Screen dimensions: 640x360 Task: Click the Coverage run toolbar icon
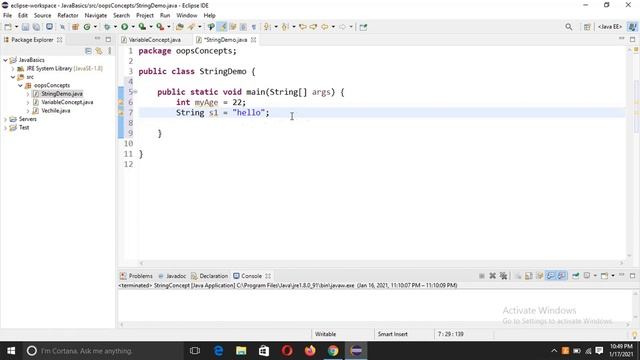point(142,27)
